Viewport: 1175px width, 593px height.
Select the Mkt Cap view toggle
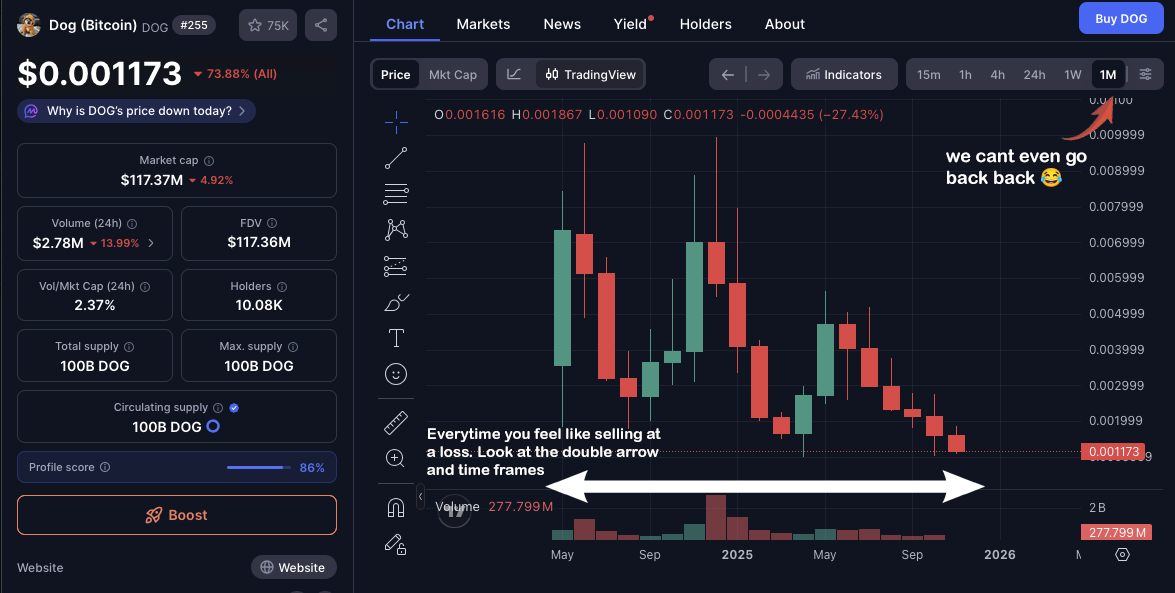(x=453, y=74)
